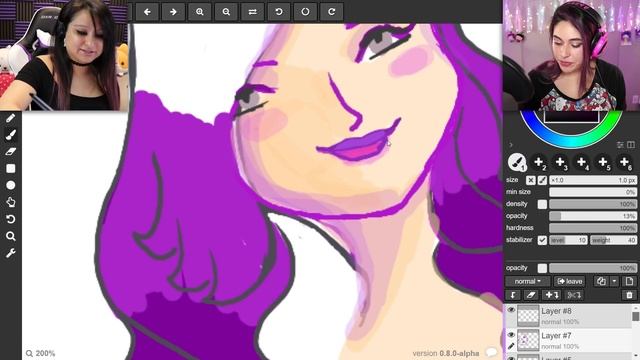Add brush preset in slot 3
Viewport: 640px width, 360px height.
(560, 162)
